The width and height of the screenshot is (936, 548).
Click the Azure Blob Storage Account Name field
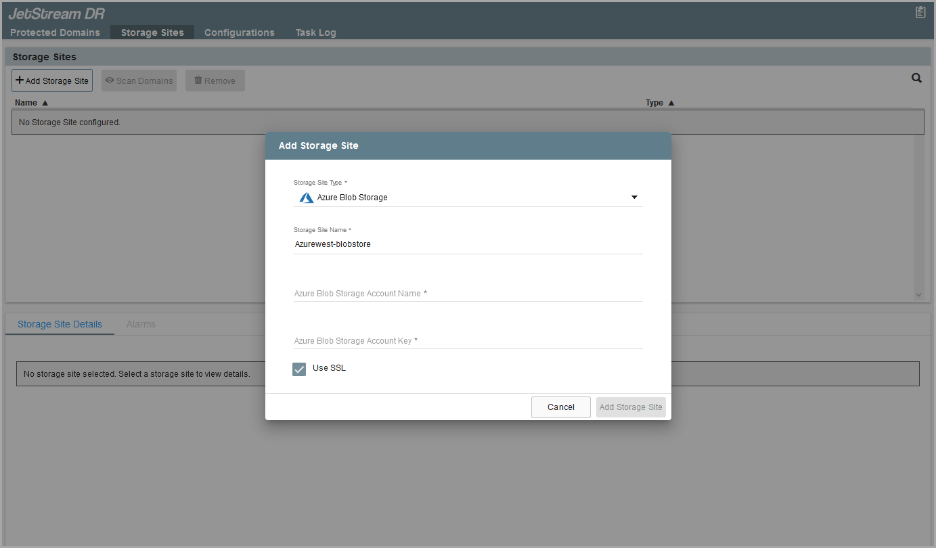(x=467, y=293)
